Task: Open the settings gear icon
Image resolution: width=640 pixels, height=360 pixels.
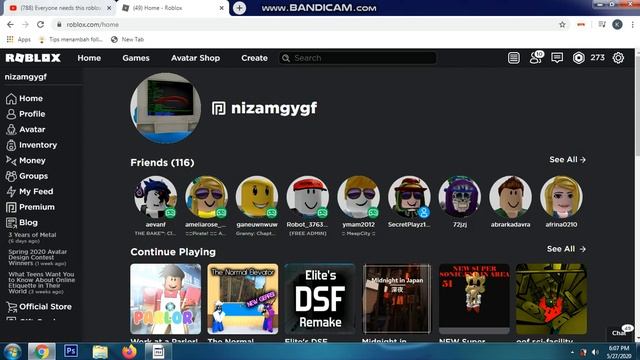Action: click(x=618, y=58)
